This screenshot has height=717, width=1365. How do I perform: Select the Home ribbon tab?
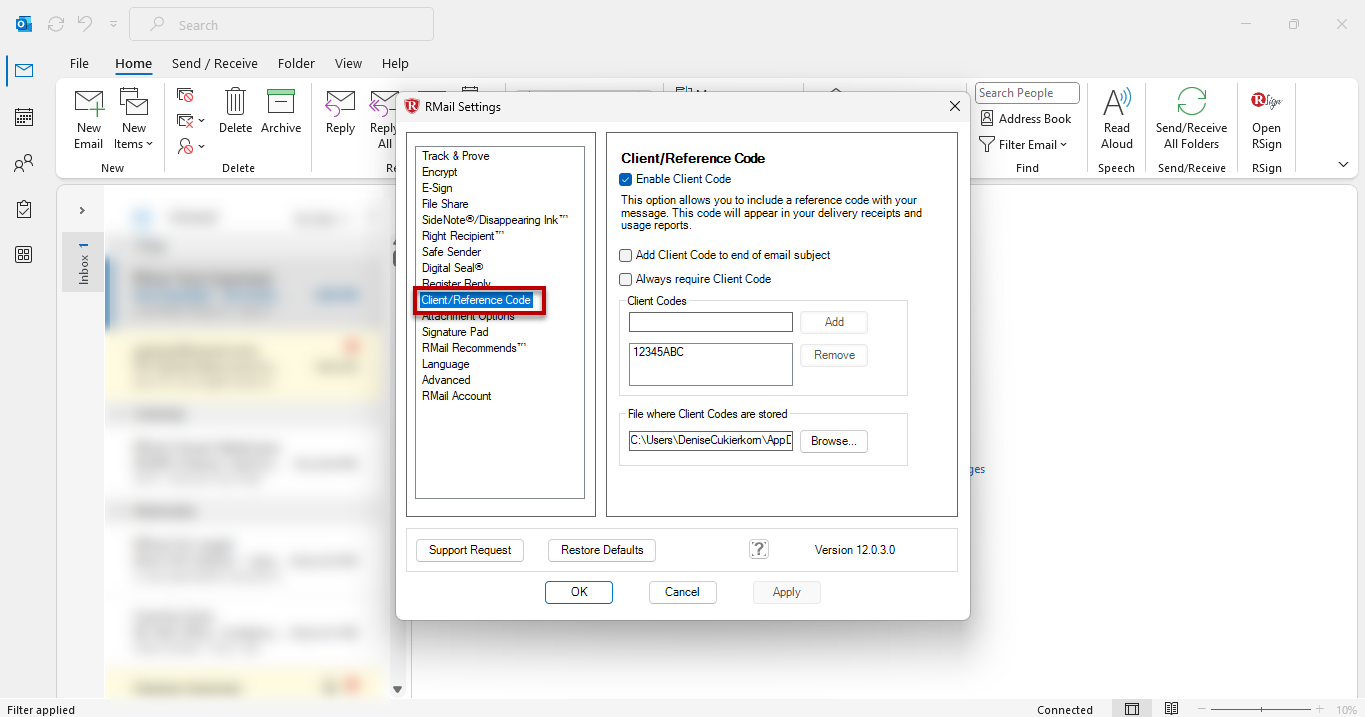pyautogui.click(x=133, y=63)
